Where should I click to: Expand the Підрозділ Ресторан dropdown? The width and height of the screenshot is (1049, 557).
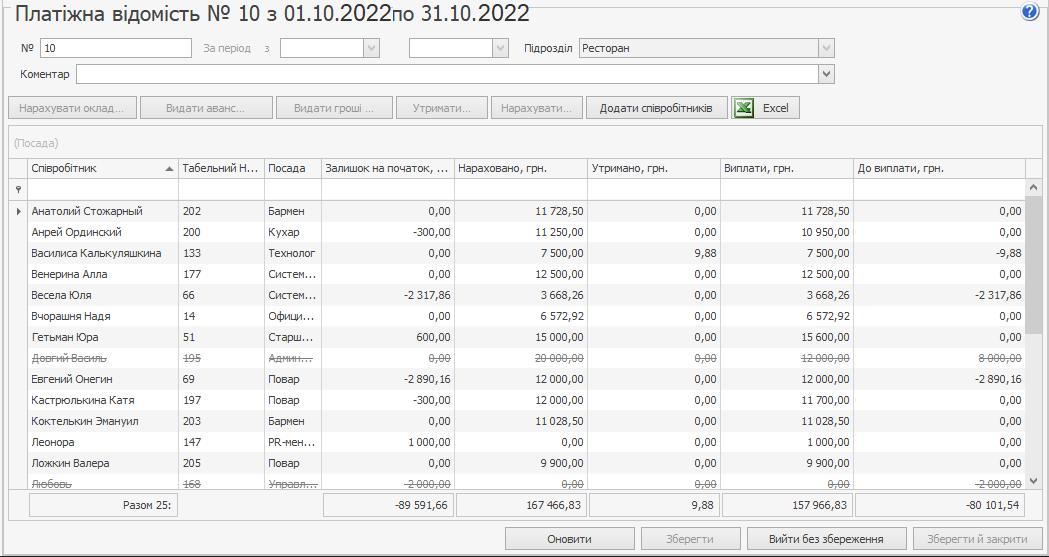click(x=825, y=48)
